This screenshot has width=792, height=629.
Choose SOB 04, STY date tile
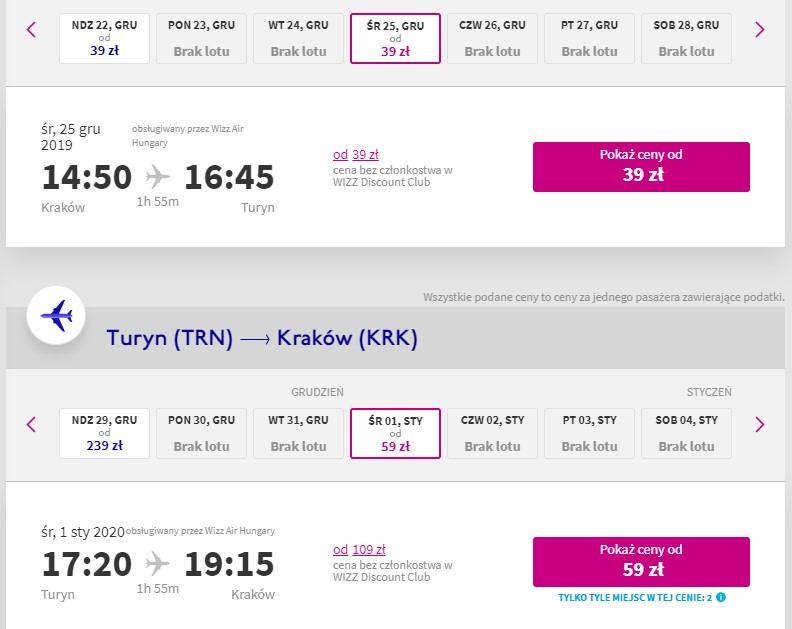pyautogui.click(x=686, y=433)
